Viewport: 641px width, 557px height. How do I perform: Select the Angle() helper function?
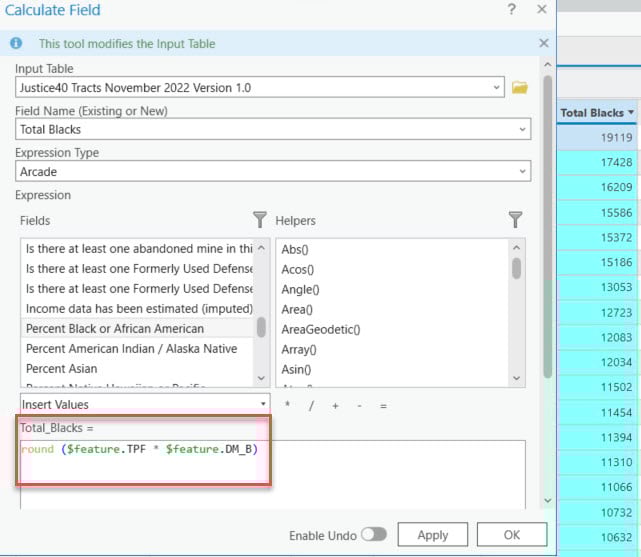(392, 289)
